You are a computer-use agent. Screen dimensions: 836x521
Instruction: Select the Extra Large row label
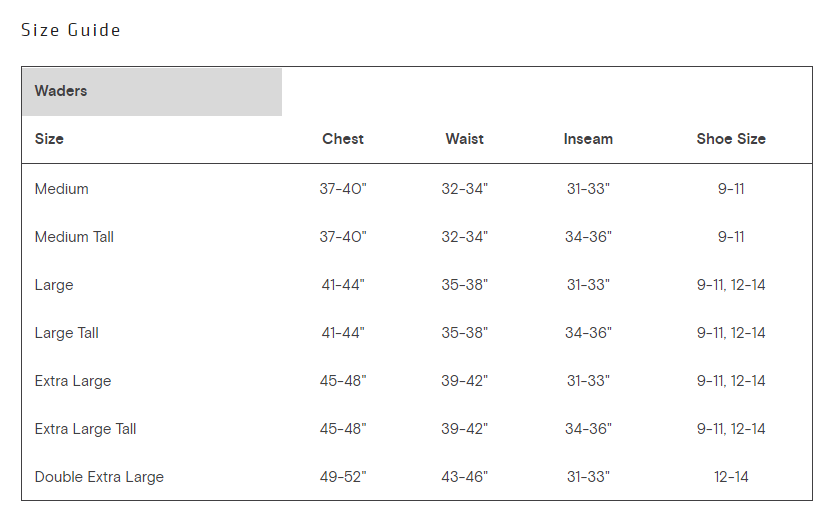pyautogui.click(x=73, y=381)
